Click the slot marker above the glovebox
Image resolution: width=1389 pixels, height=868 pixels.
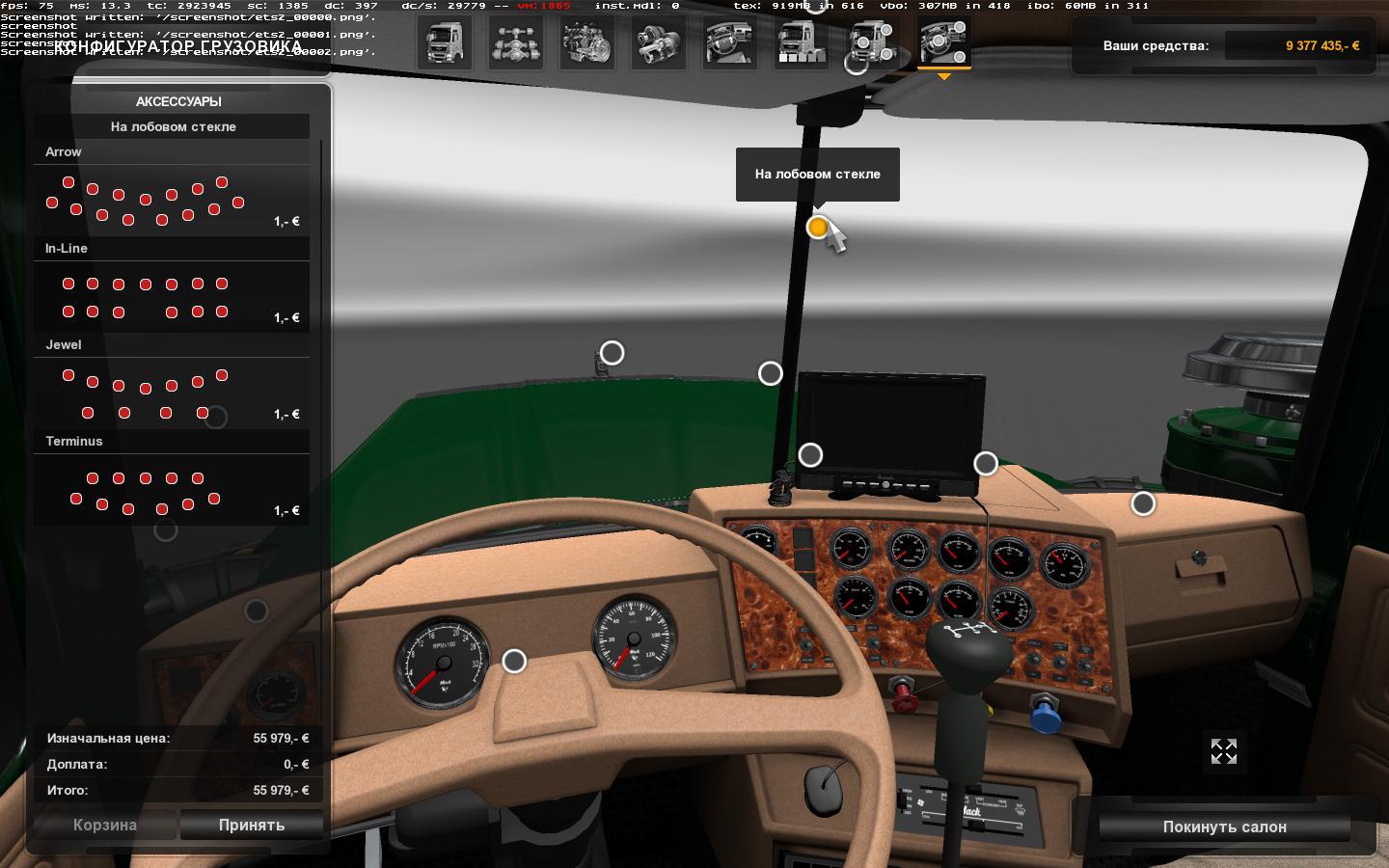1143,503
